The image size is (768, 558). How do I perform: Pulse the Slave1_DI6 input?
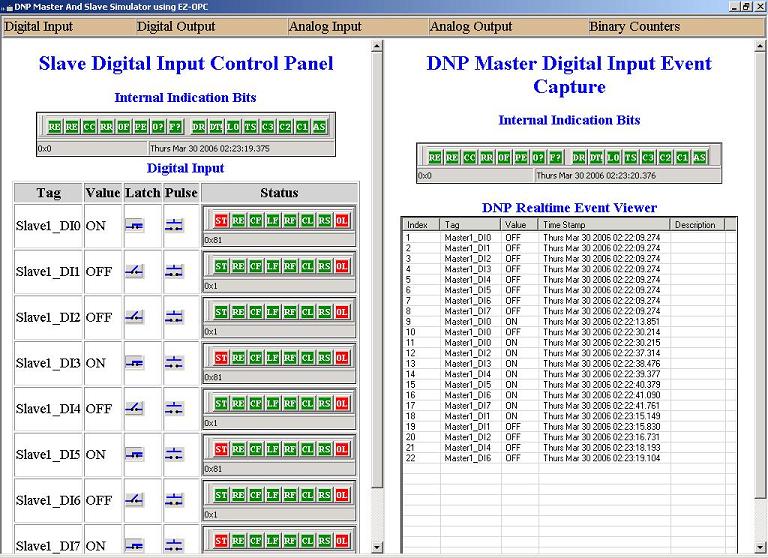point(174,500)
